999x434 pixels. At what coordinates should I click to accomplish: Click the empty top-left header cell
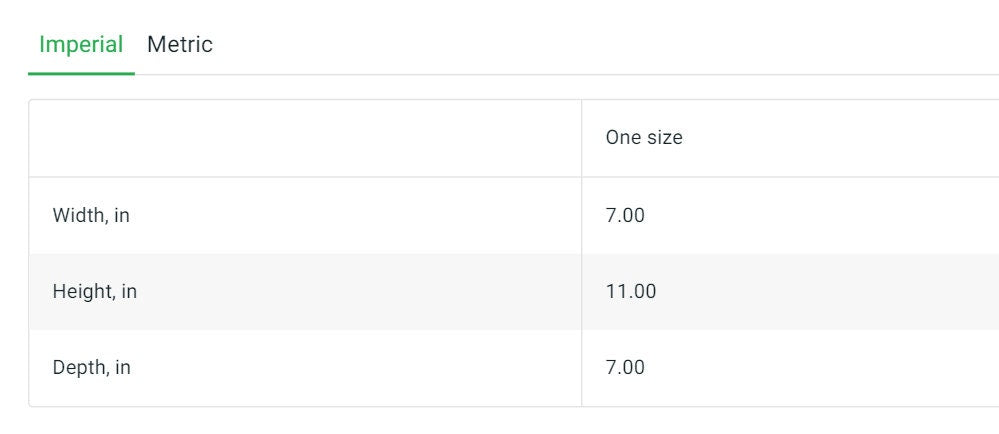305,138
